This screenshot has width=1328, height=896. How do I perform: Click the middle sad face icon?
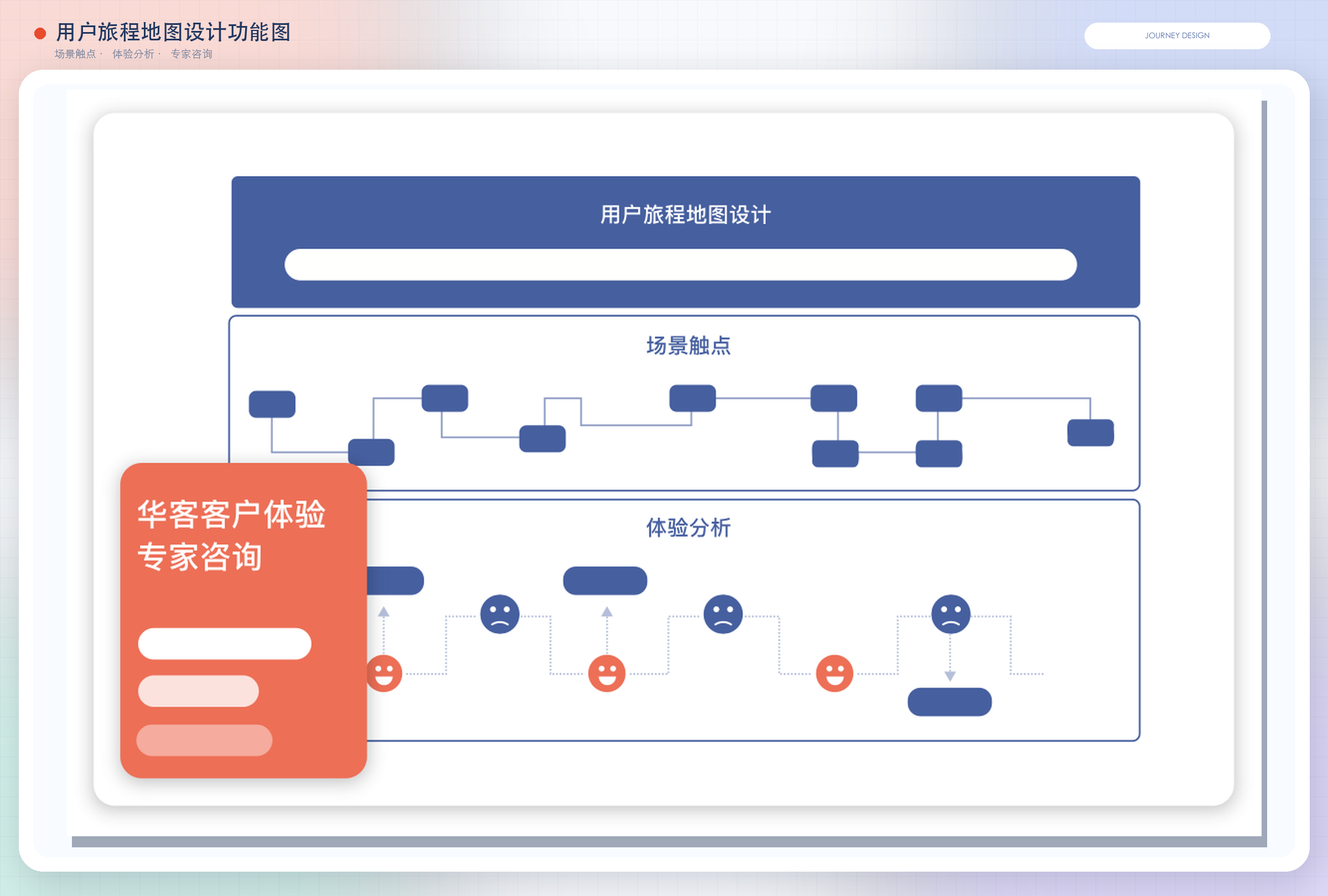point(723,614)
